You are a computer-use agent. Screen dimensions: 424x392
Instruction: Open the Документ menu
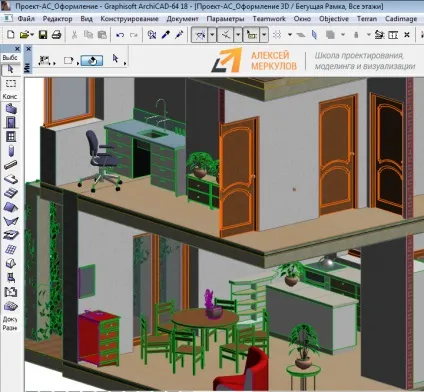[182, 19]
